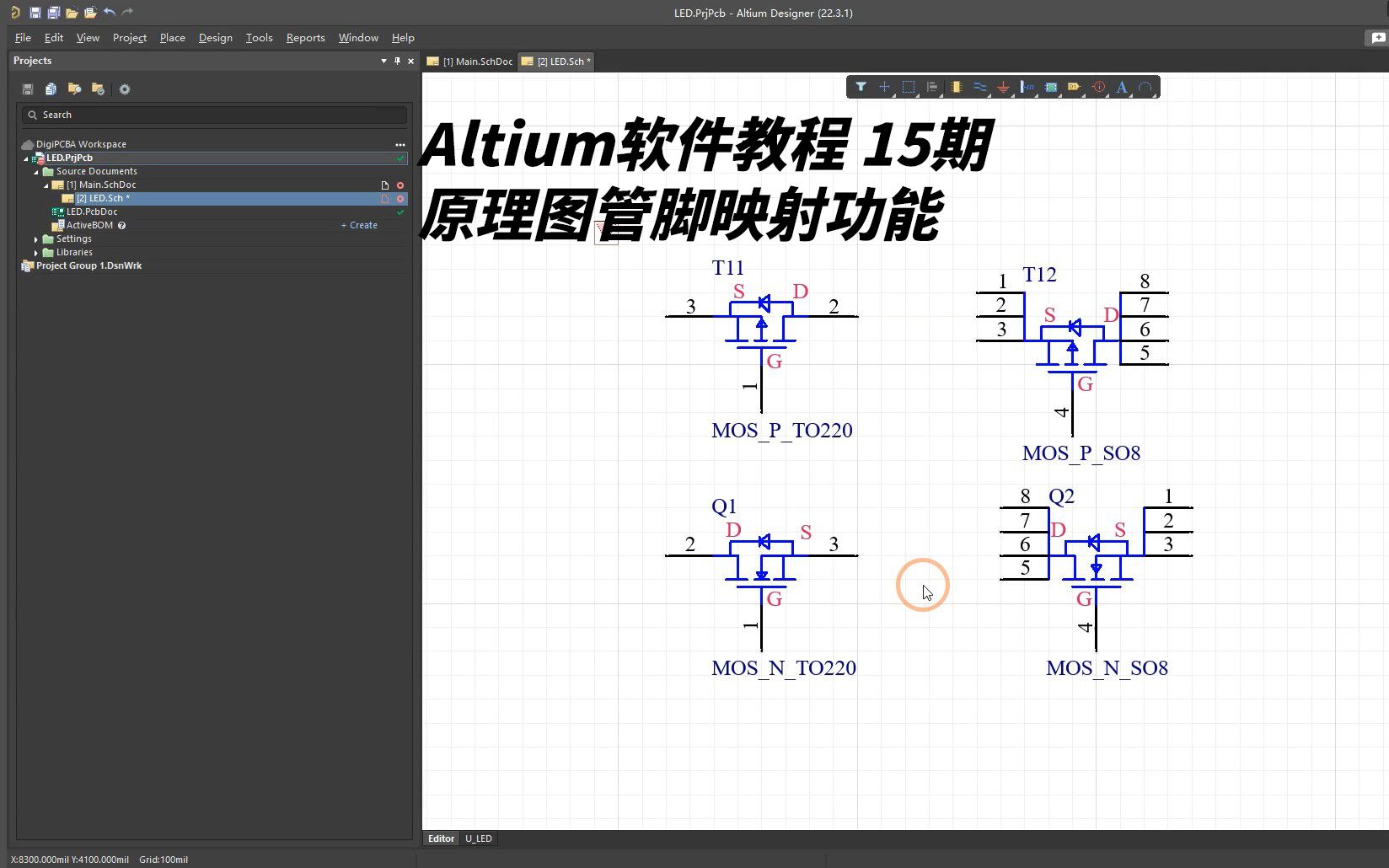
Task: Open the Window menu
Action: click(x=358, y=38)
